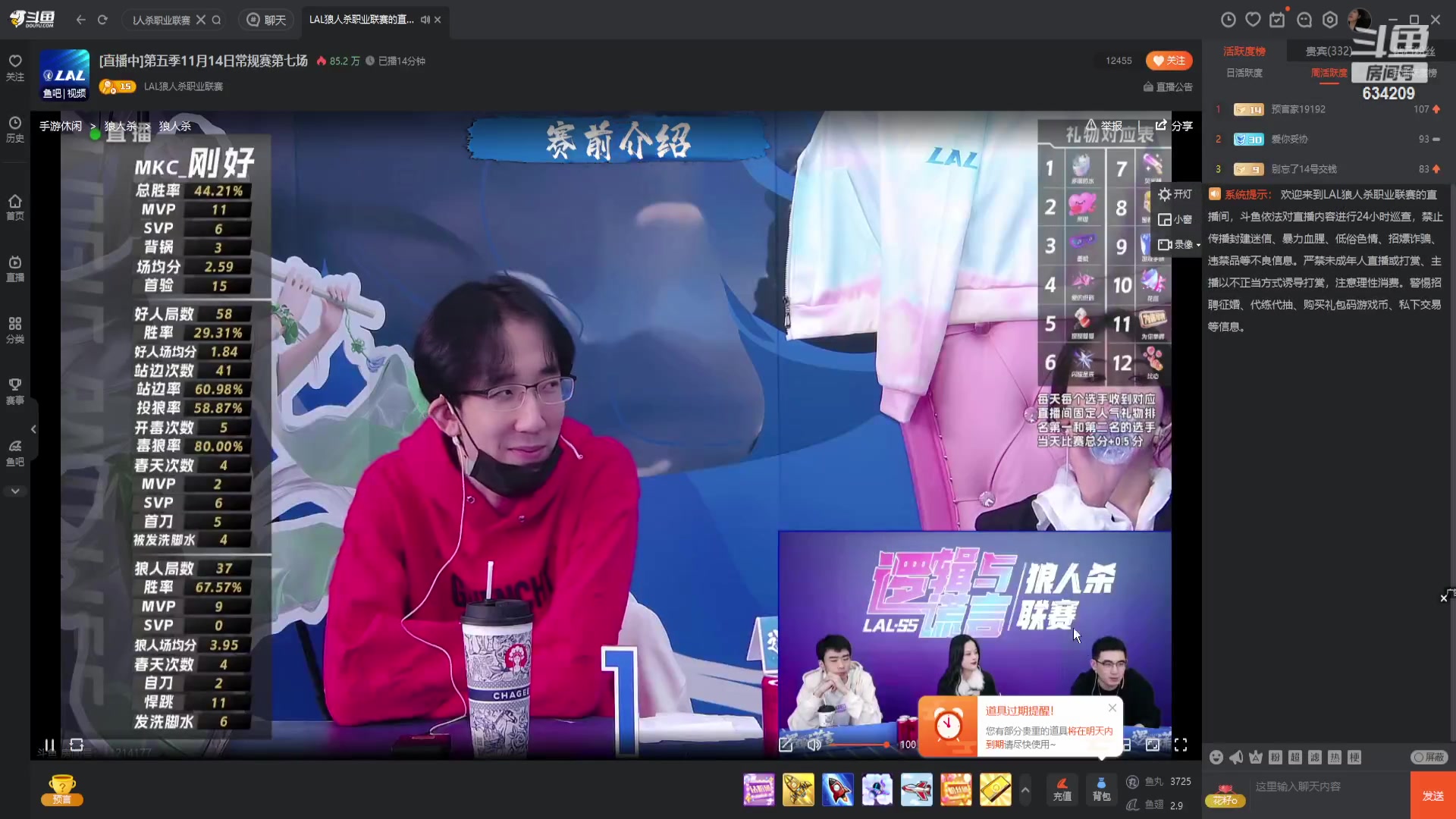Open 直播公告 stream announcement

(1168, 87)
